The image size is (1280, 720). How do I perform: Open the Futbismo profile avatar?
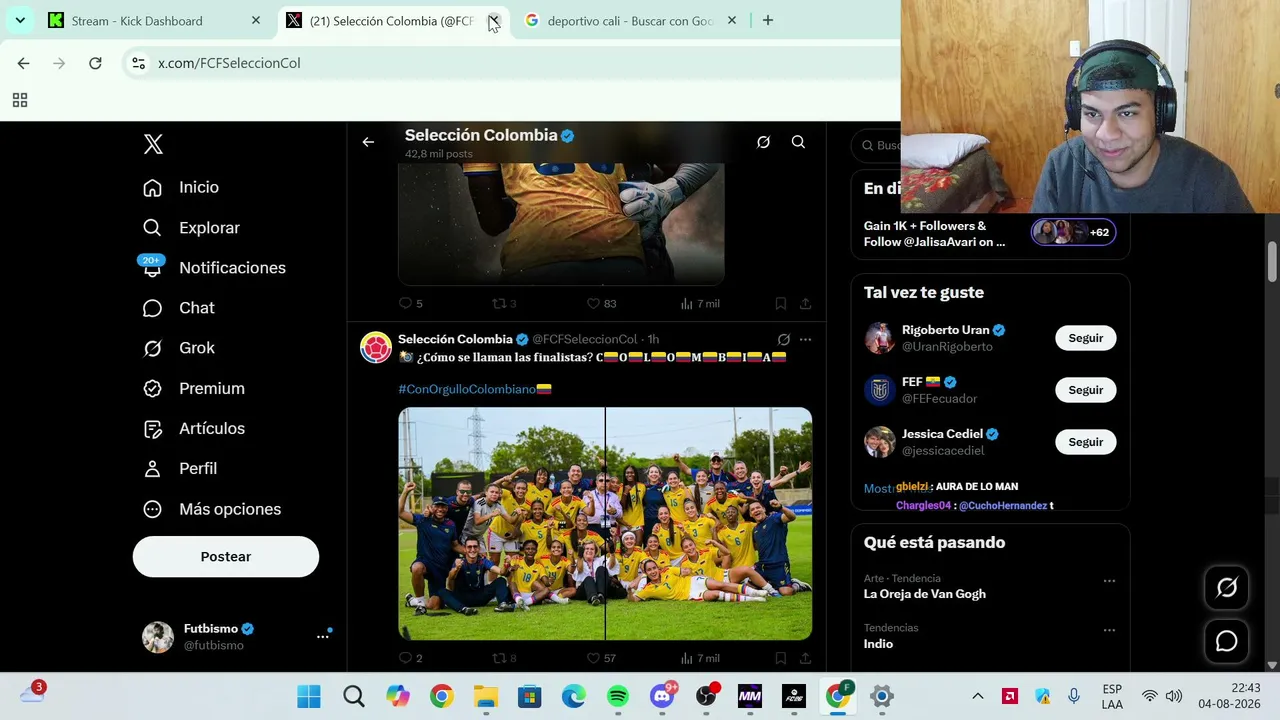click(158, 637)
